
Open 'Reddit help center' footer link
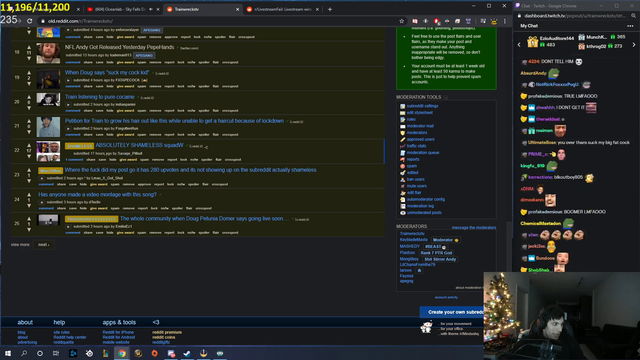70,338
